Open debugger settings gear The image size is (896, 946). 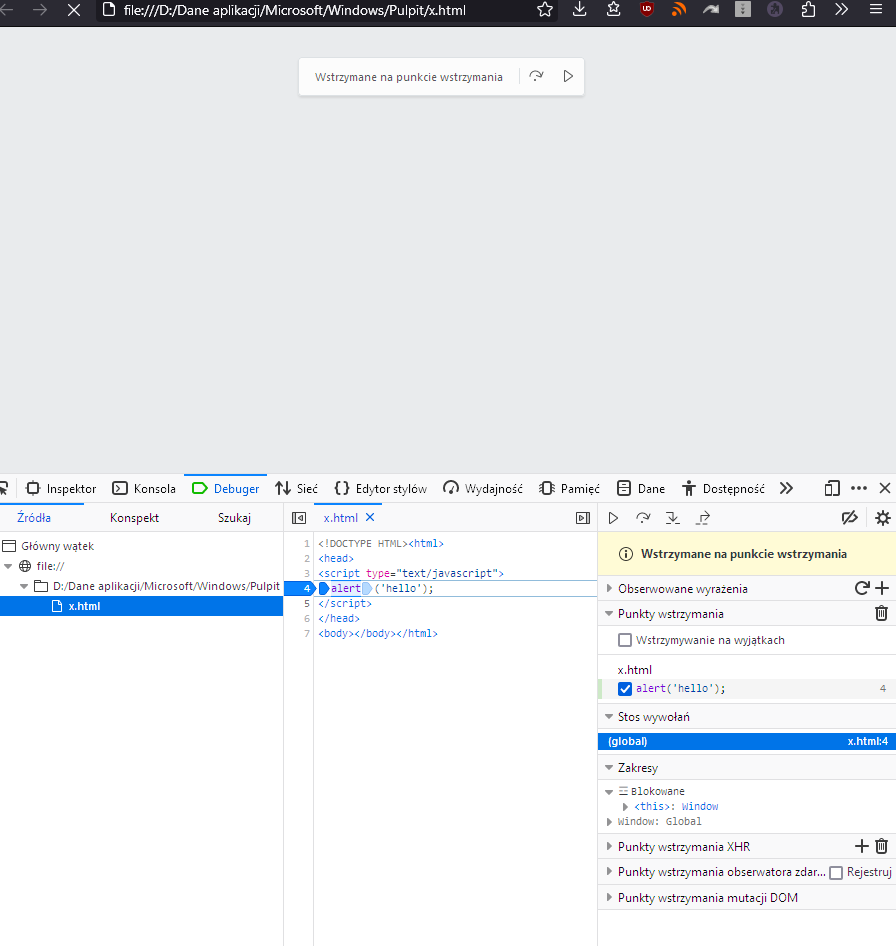[x=882, y=518]
